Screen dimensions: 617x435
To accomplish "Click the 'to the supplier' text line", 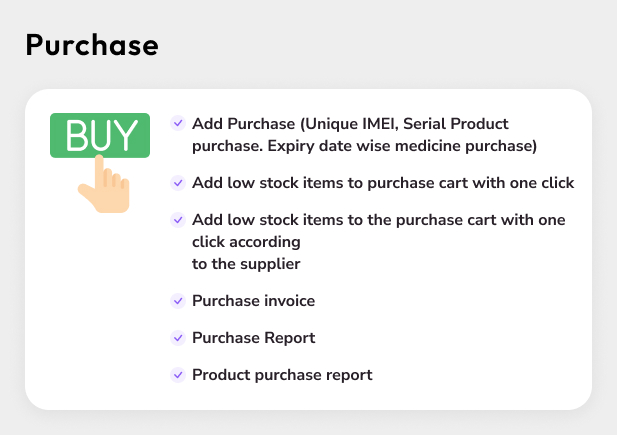I will point(246,264).
